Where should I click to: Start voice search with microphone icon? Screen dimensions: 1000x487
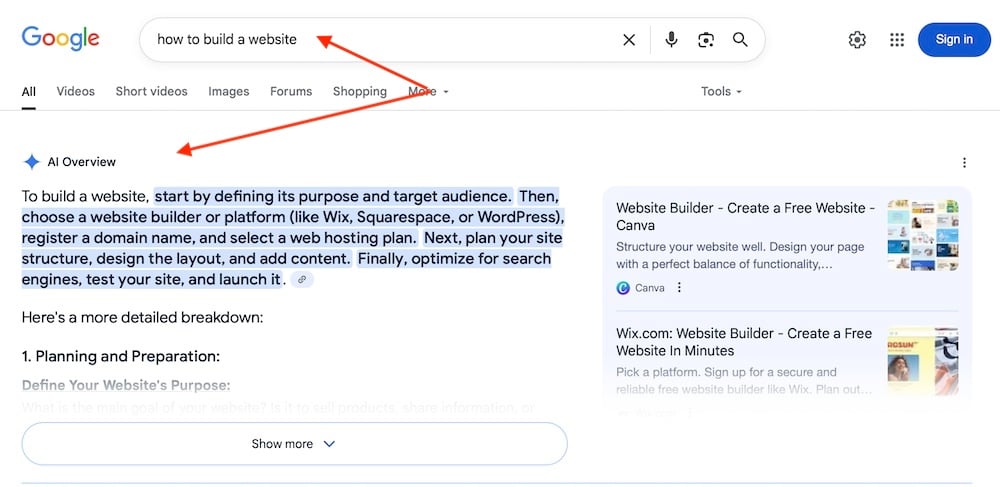pyautogui.click(x=671, y=40)
